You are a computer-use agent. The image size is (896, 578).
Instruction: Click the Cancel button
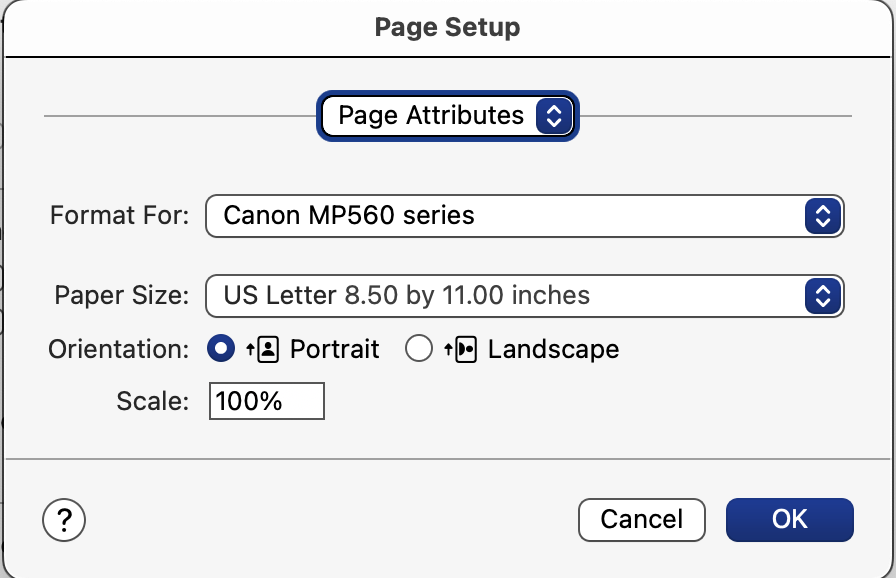coord(642,520)
